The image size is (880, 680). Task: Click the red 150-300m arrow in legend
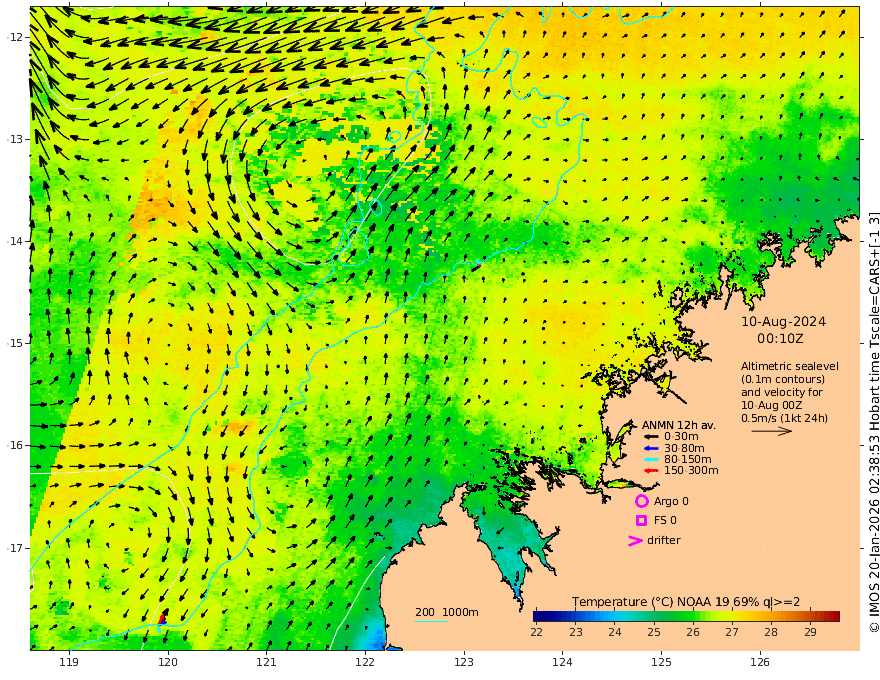(x=651, y=471)
